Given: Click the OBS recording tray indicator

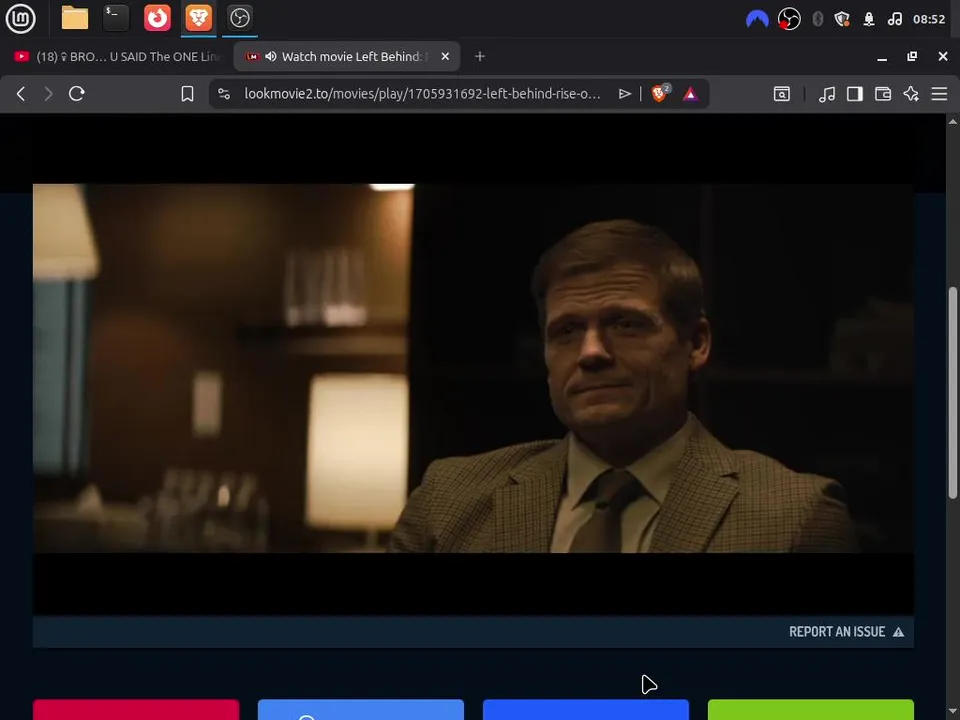Looking at the screenshot, I should point(789,19).
